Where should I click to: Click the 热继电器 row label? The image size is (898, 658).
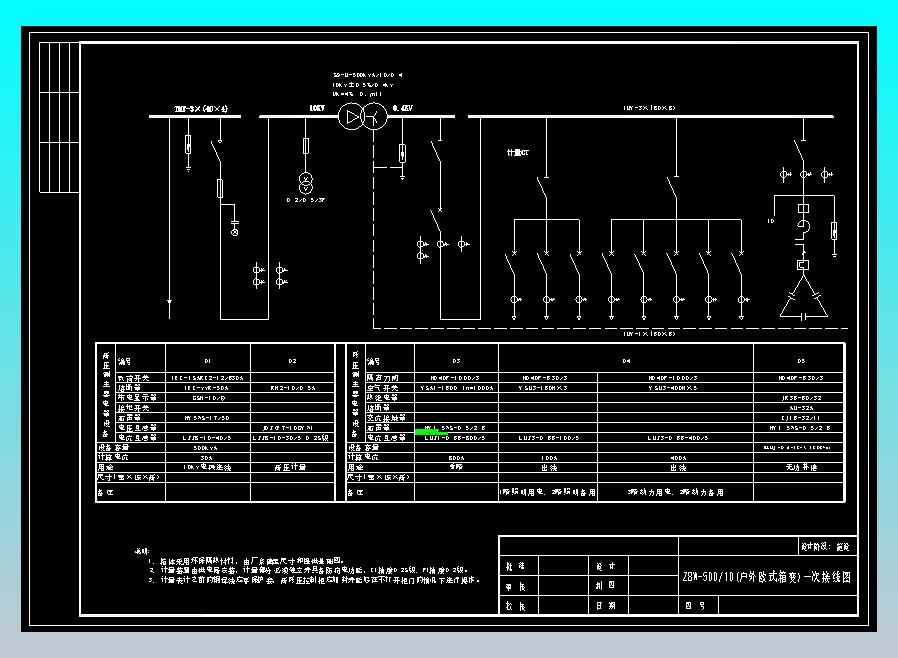383,397
